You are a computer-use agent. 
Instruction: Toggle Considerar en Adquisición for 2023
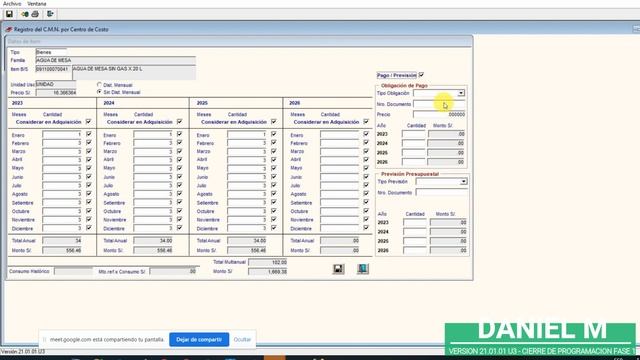tap(89, 122)
